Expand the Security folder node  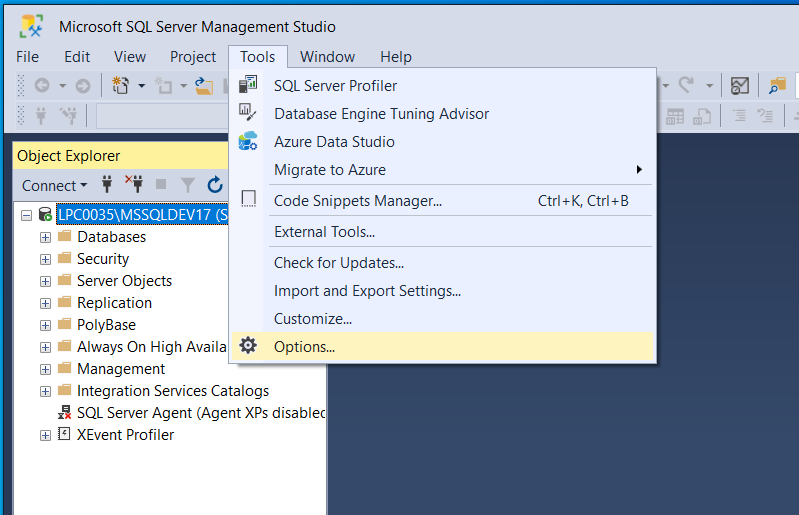[x=45, y=259]
